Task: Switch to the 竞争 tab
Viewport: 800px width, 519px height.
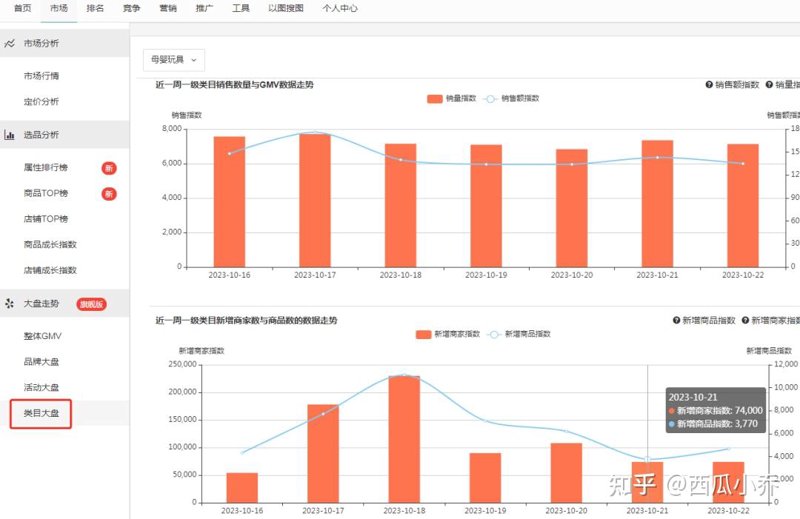Action: click(x=132, y=8)
